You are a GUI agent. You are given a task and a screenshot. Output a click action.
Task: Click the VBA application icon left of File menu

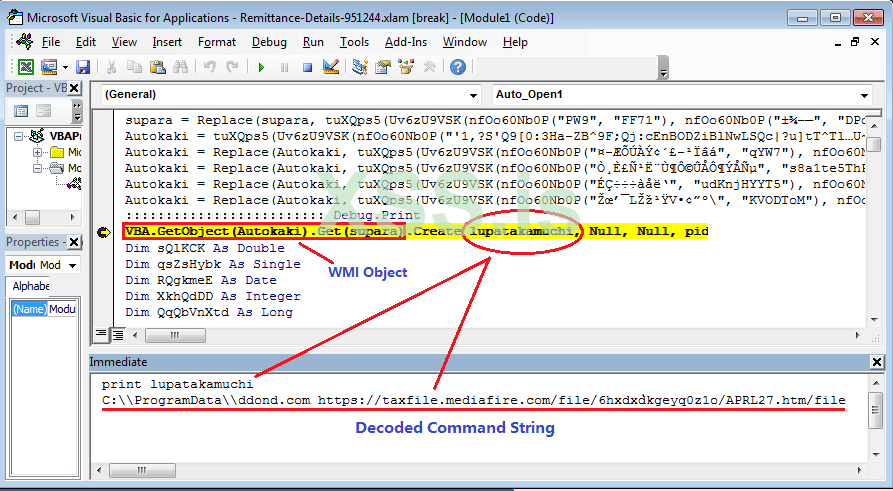24,42
